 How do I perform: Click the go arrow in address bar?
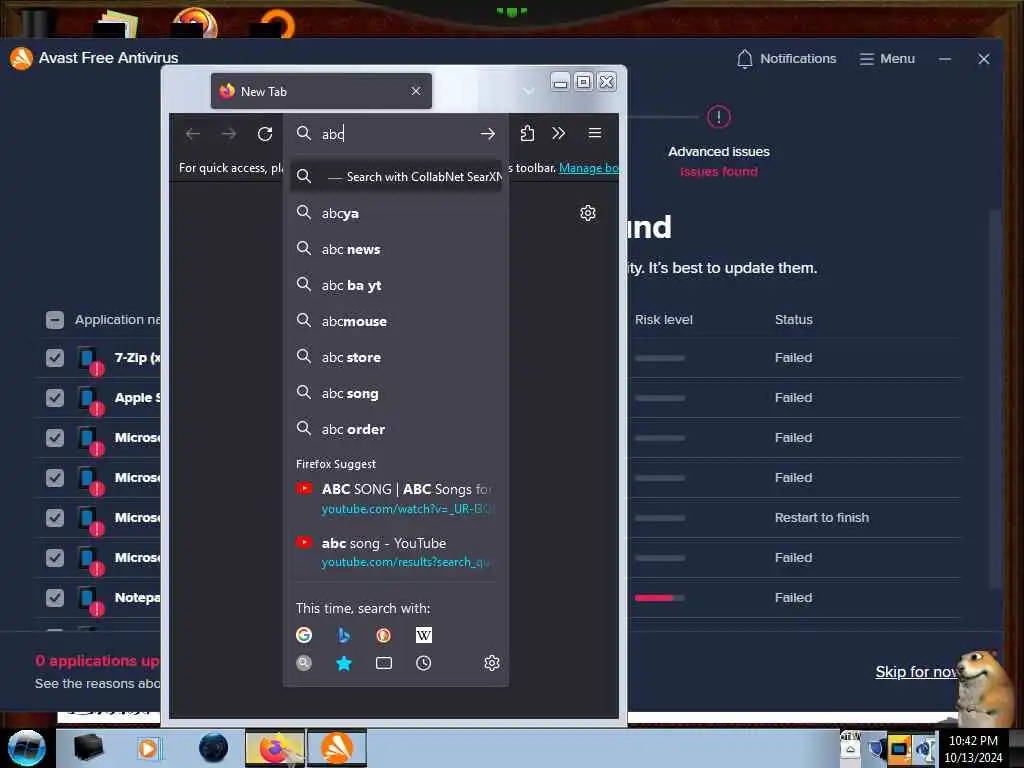point(488,134)
